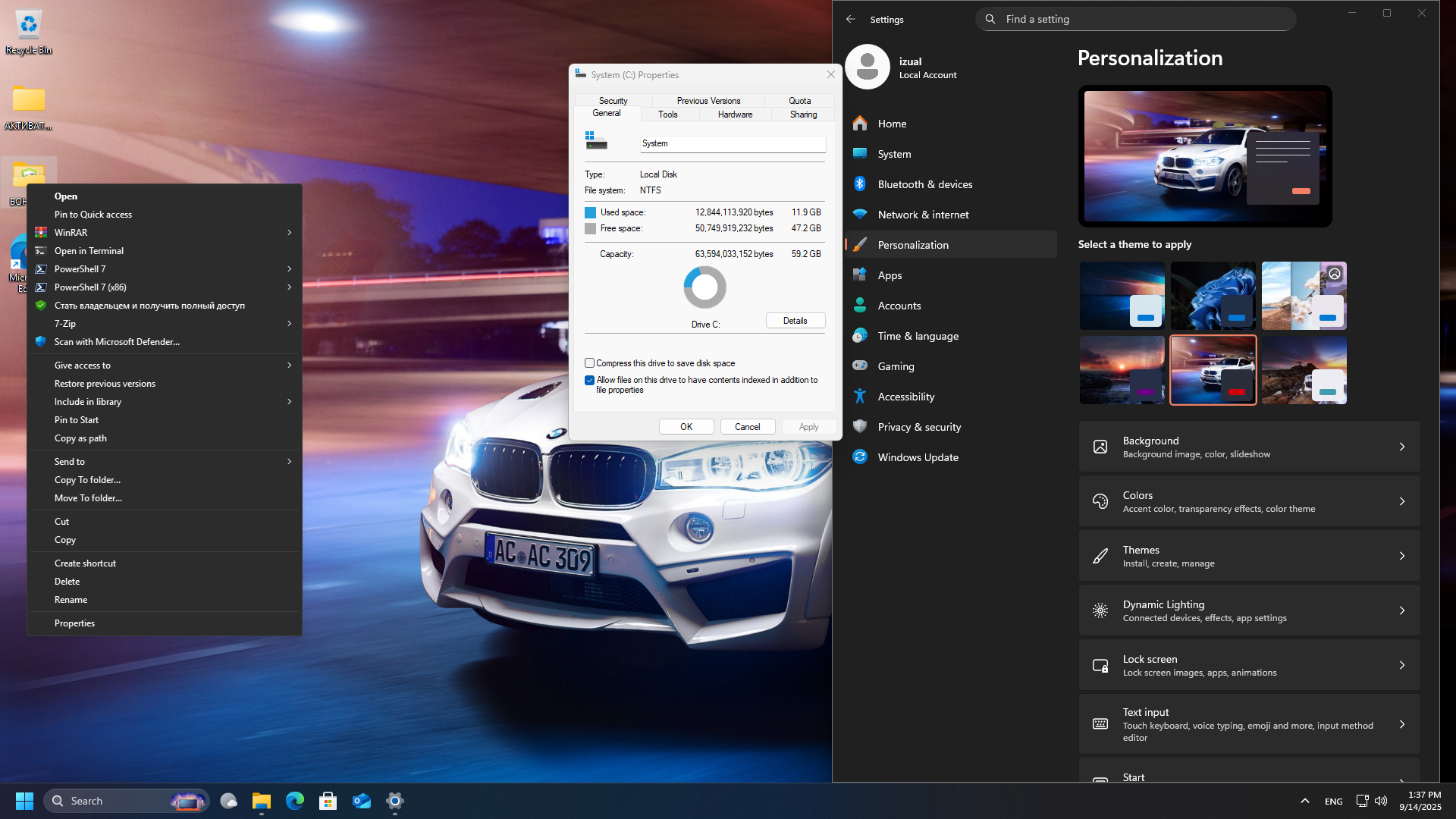Open disk Details button
This screenshot has width=1456, height=819.
coord(795,321)
